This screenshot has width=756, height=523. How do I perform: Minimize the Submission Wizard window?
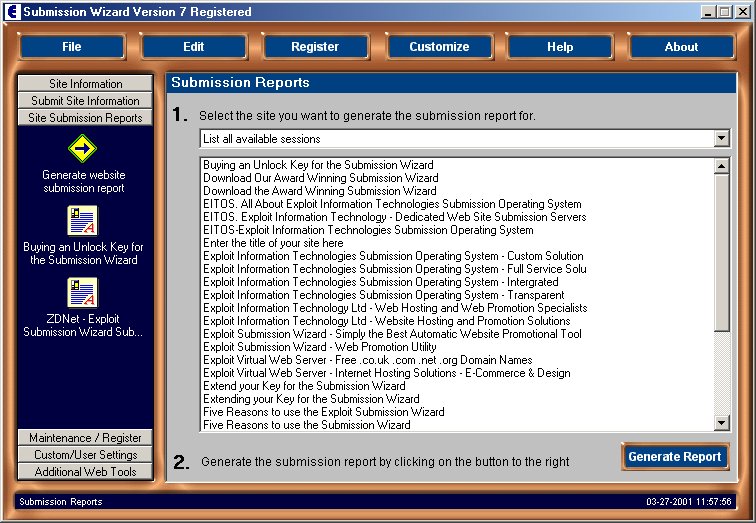[708, 12]
